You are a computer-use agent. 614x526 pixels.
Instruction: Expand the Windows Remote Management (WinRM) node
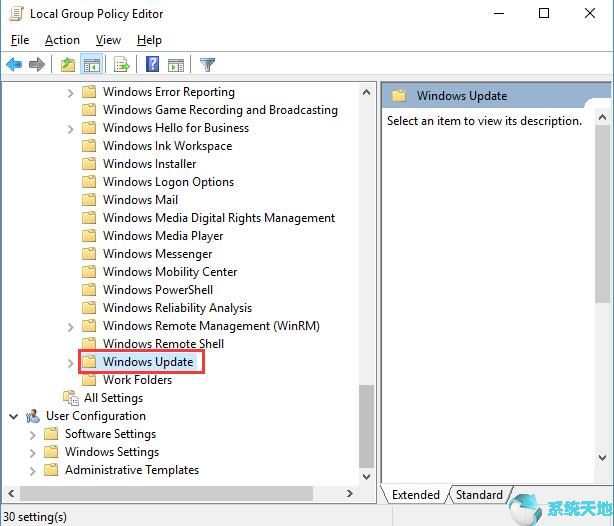70,327
